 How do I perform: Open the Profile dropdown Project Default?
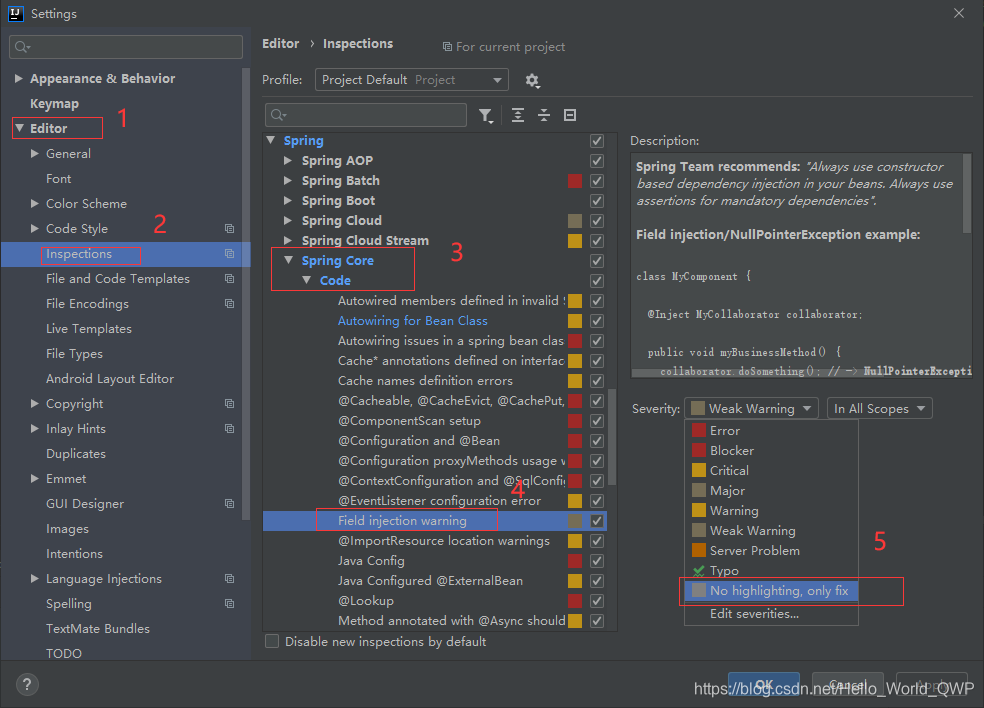(x=412, y=80)
